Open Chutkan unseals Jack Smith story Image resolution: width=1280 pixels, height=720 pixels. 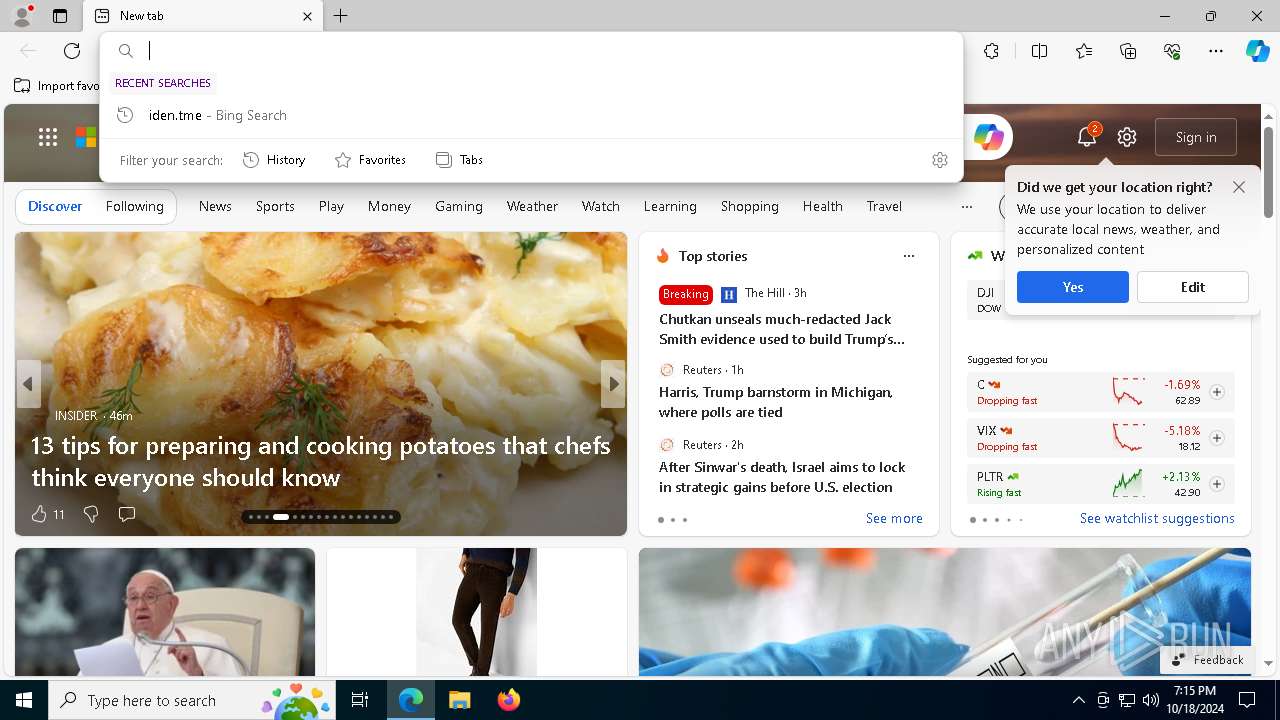pos(782,329)
